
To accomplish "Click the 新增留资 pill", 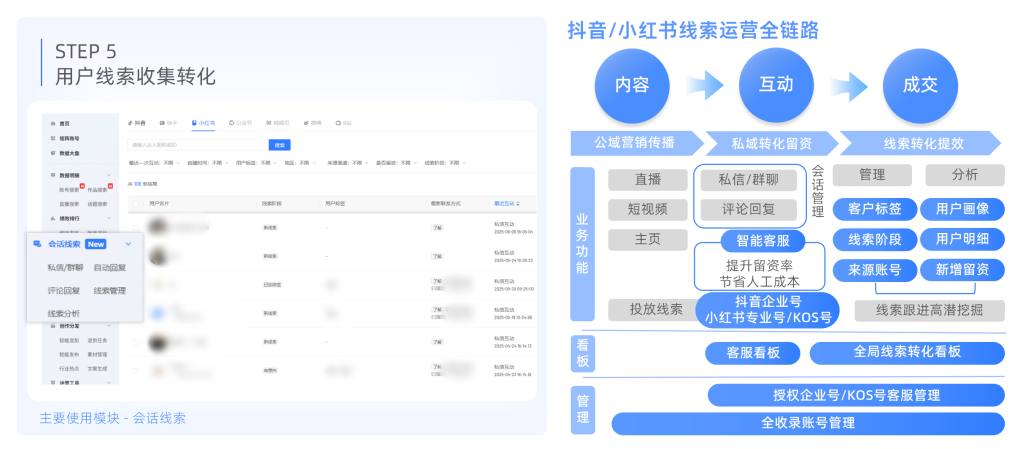I will (962, 270).
